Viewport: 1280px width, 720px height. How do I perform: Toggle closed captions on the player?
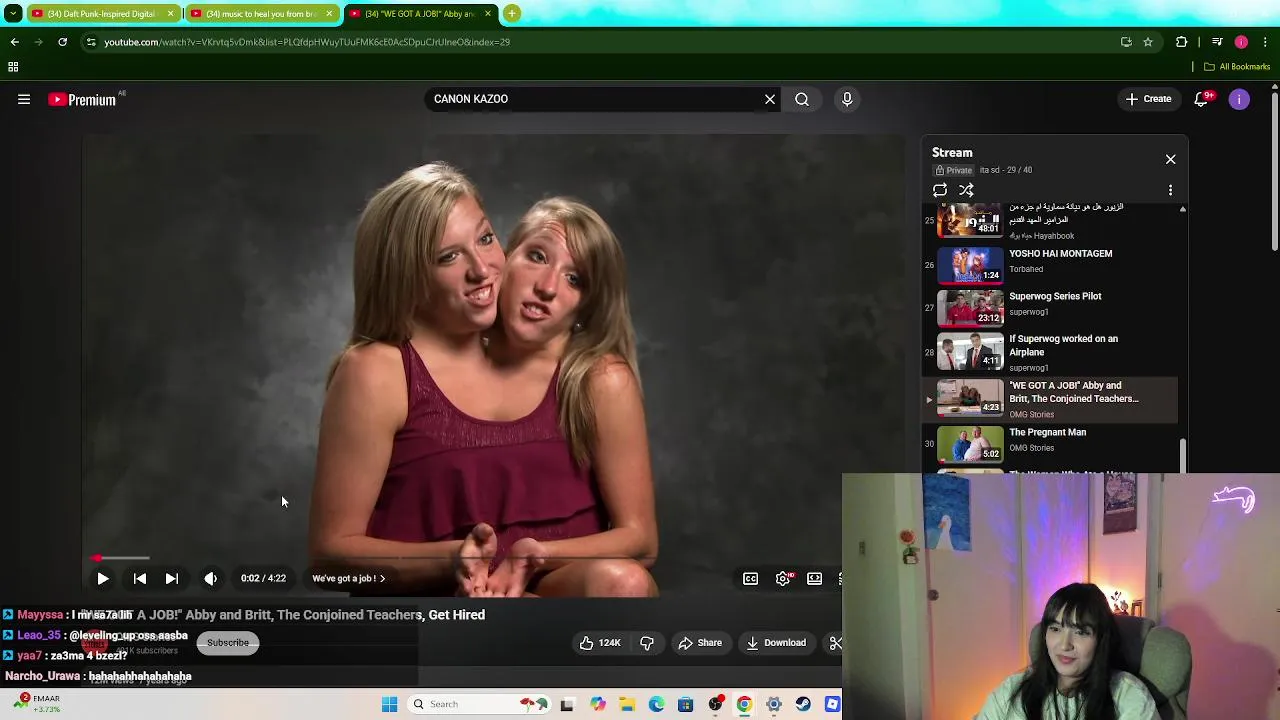[x=750, y=578]
